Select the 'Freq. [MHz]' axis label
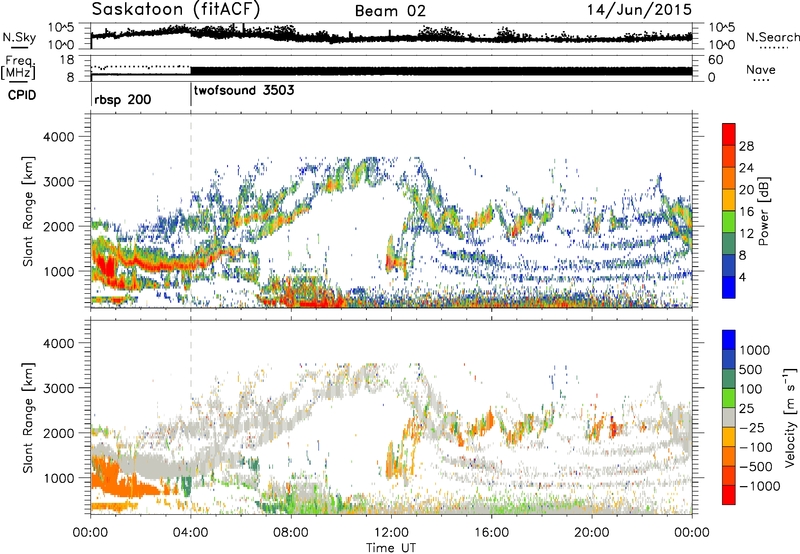This screenshot has width=800, height=554. click(x=18, y=67)
